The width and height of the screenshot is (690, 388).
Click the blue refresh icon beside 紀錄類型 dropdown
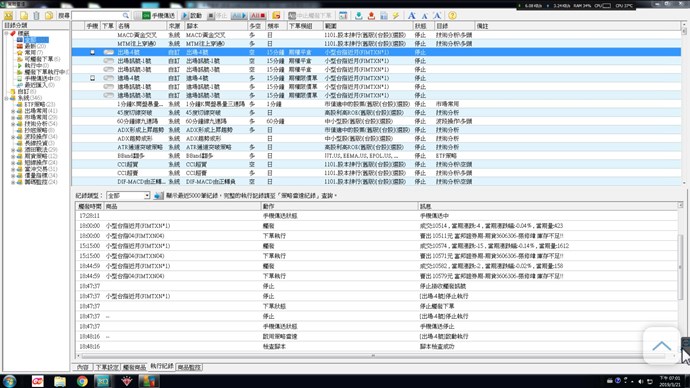[158, 195]
